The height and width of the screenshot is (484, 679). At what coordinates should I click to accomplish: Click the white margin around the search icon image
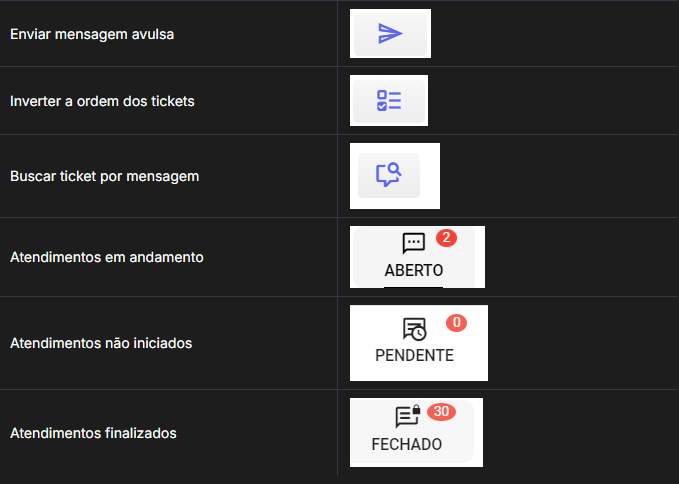tap(430, 176)
